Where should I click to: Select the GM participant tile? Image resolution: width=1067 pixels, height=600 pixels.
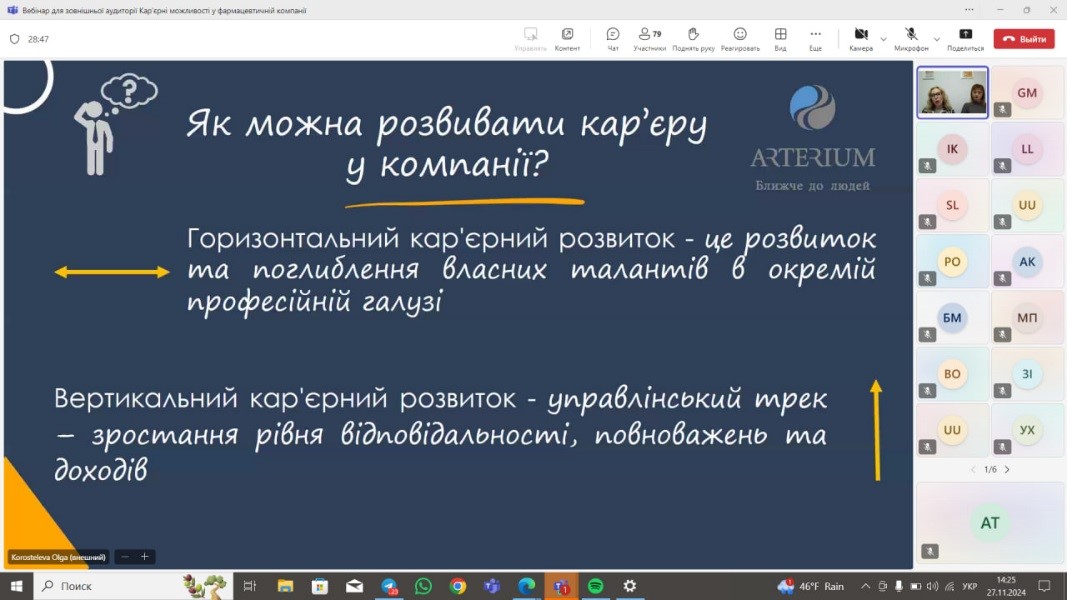tap(1027, 93)
